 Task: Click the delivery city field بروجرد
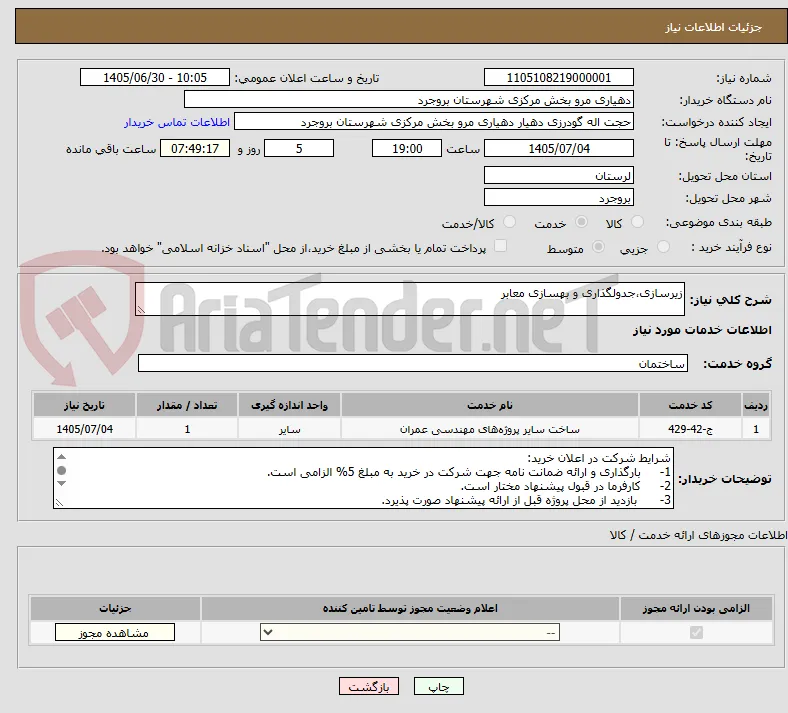click(x=558, y=197)
